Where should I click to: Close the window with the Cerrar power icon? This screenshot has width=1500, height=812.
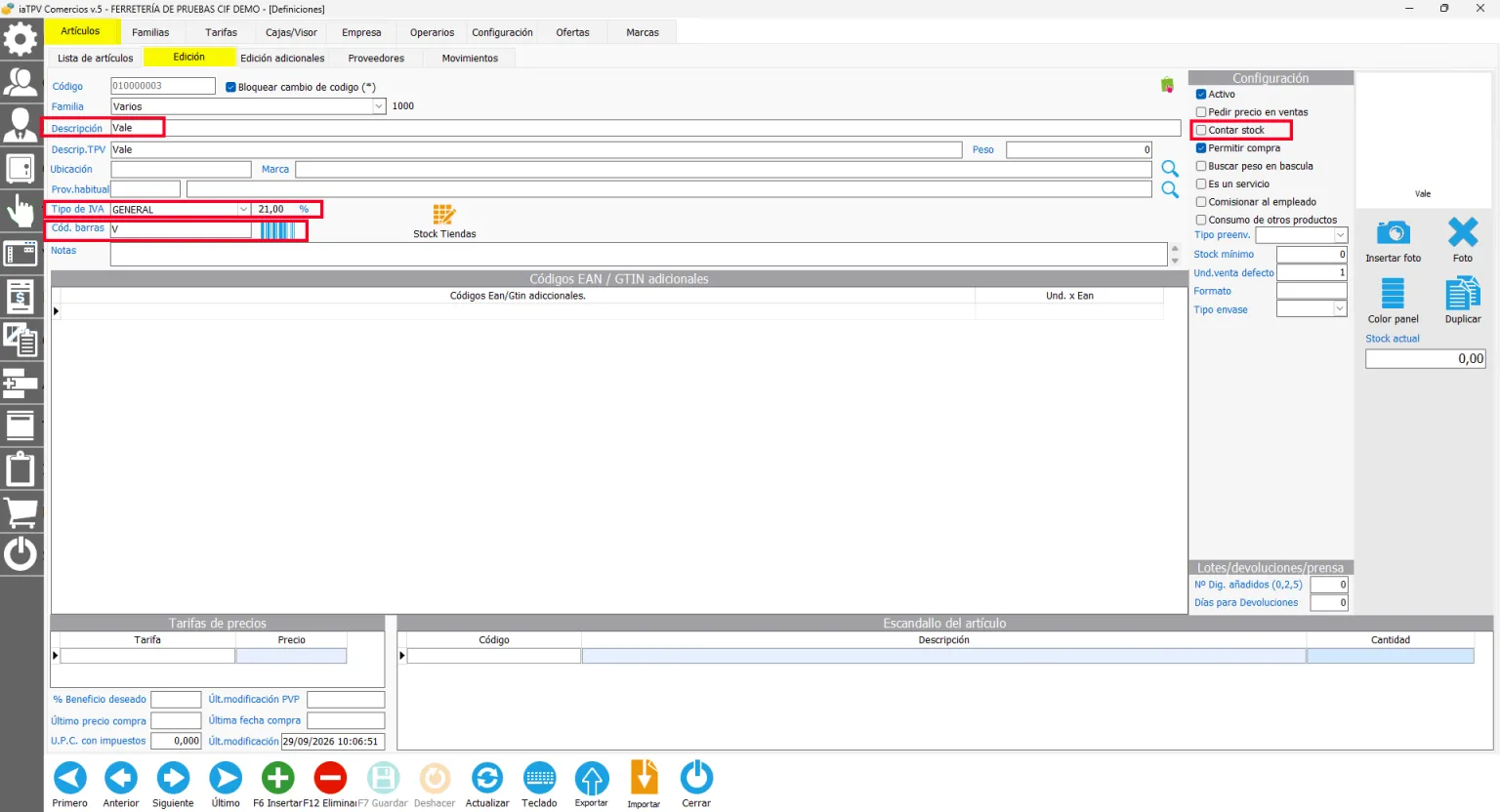click(x=696, y=778)
